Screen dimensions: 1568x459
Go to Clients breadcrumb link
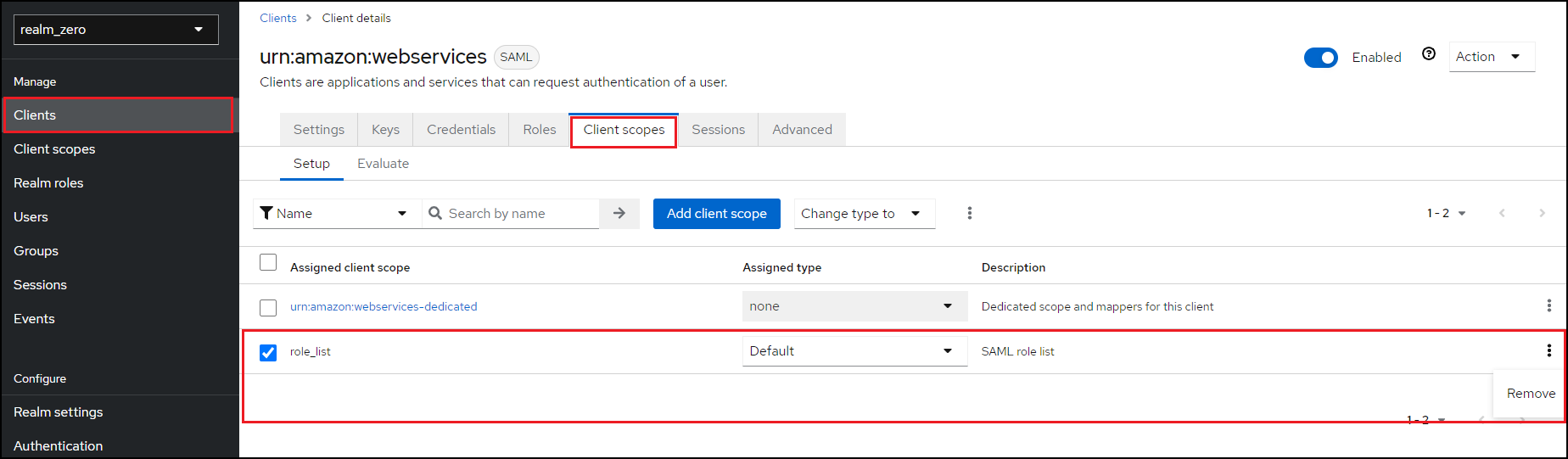pyautogui.click(x=278, y=18)
